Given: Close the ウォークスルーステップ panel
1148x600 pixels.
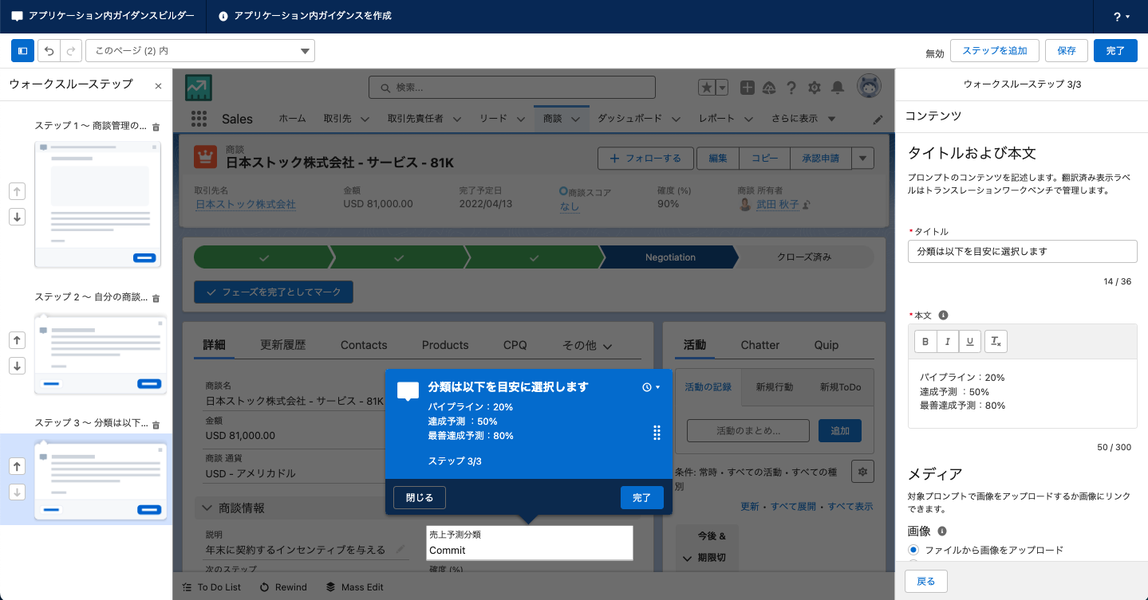Looking at the screenshot, I should [158, 86].
